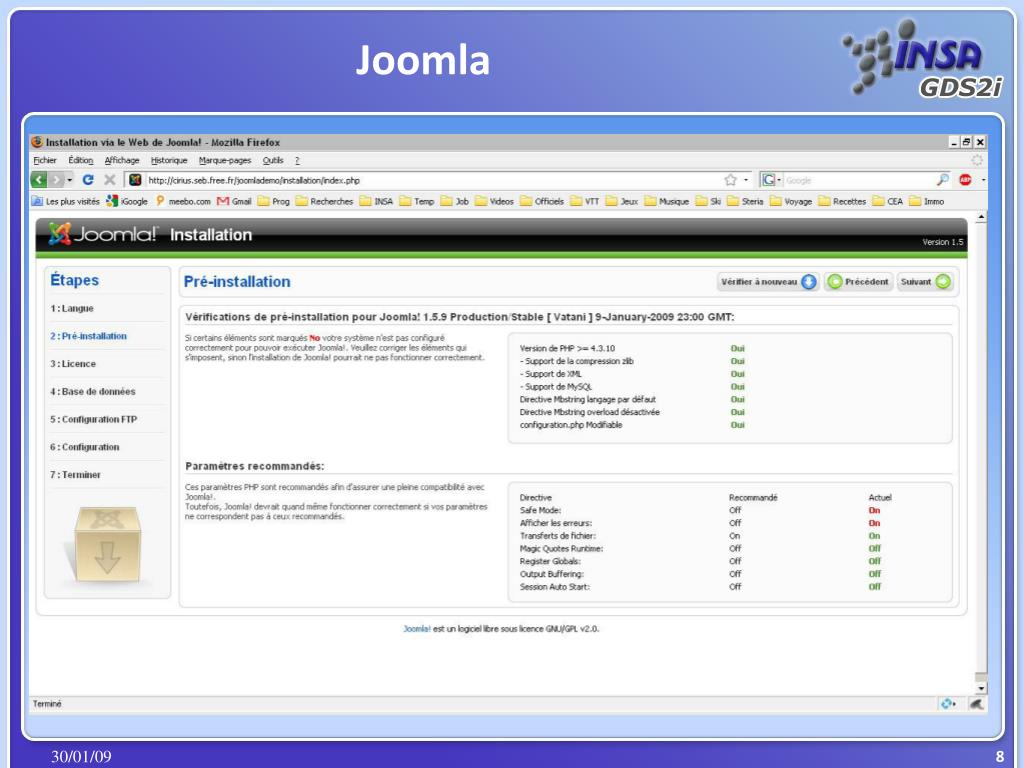This screenshot has width=1024, height=768.
Task: Open the Videos bookmarks folder
Action: (x=495, y=201)
